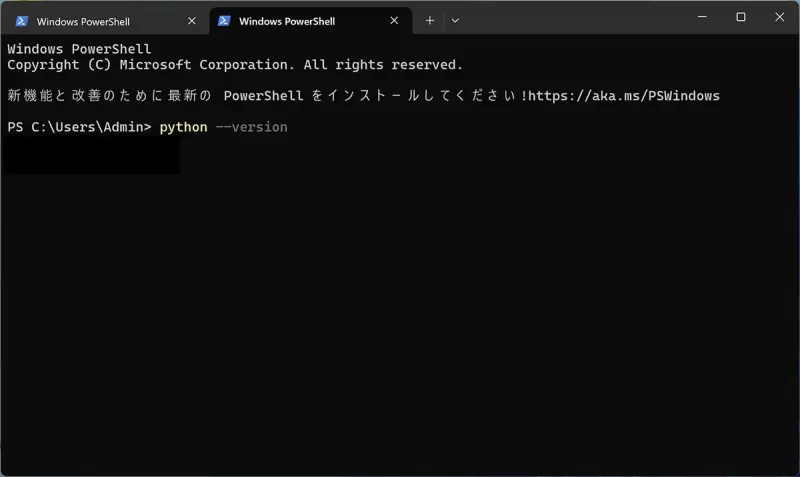Click the PS C:\Users\Admin> prompt text
Viewport: 800px width, 477px height.
click(x=79, y=127)
